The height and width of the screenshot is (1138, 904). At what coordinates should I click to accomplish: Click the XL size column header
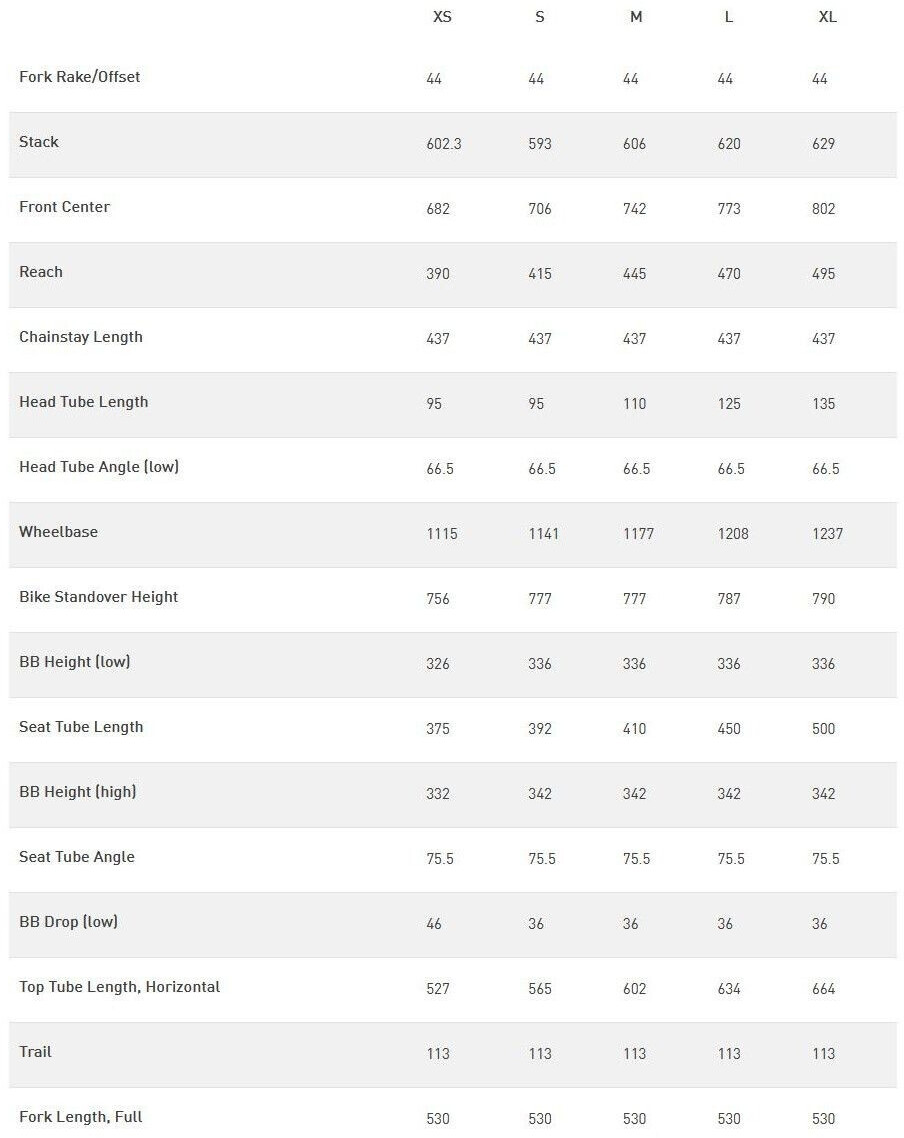pyautogui.click(x=827, y=17)
